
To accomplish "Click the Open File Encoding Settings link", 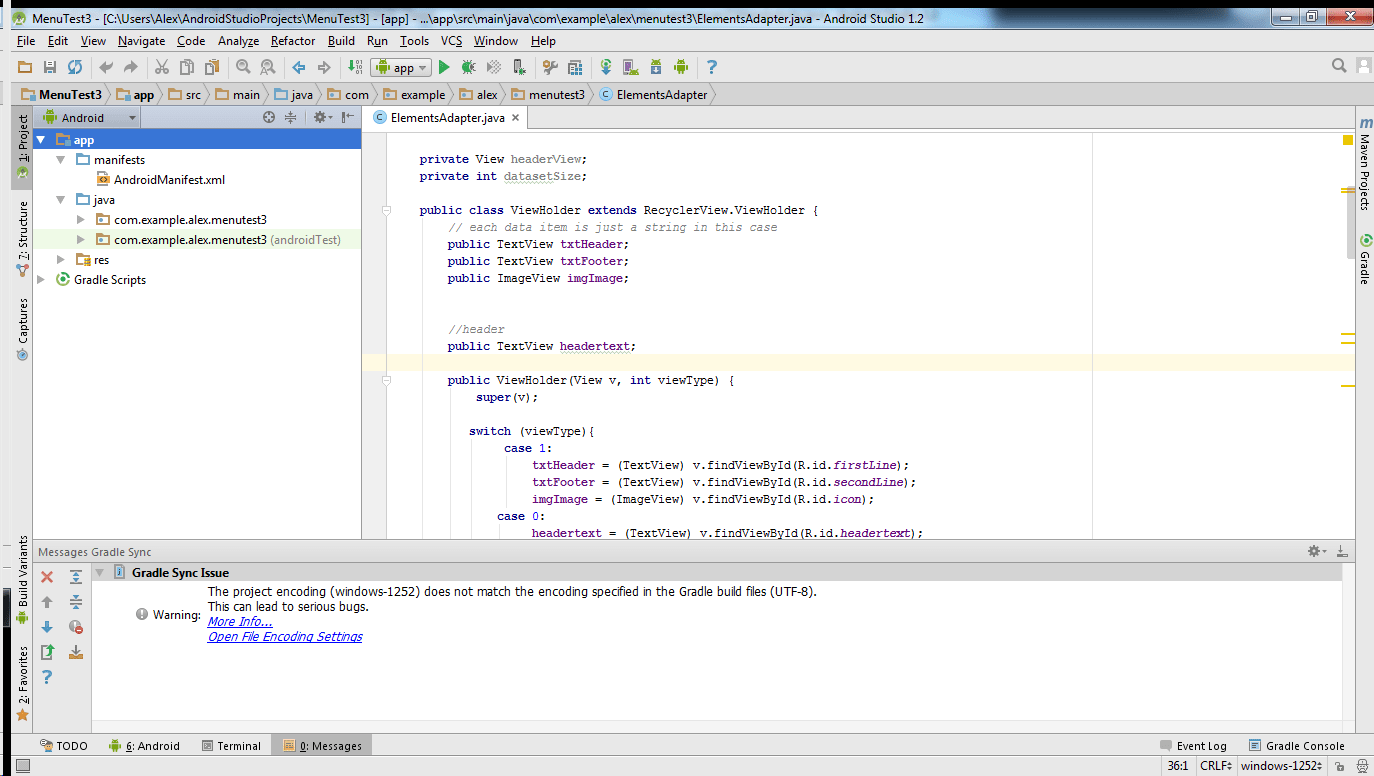I will pos(284,636).
